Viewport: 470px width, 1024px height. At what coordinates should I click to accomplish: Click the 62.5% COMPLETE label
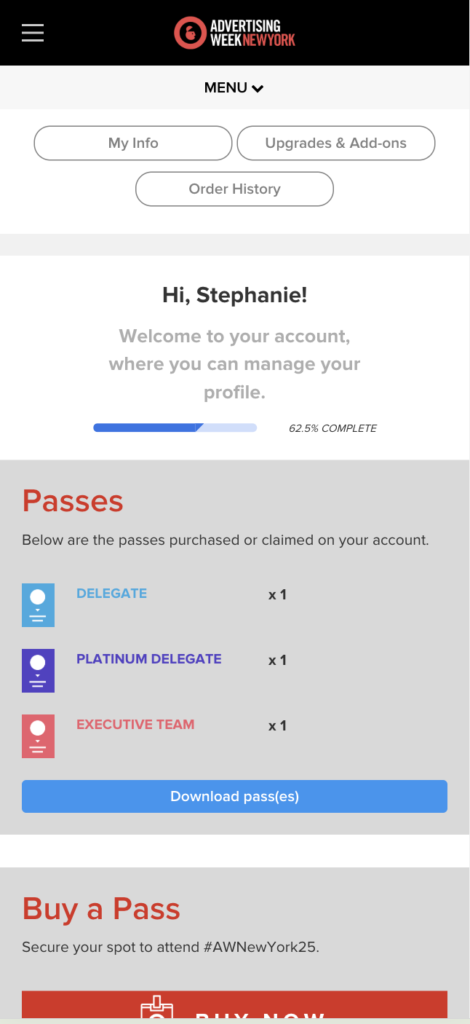tap(333, 428)
